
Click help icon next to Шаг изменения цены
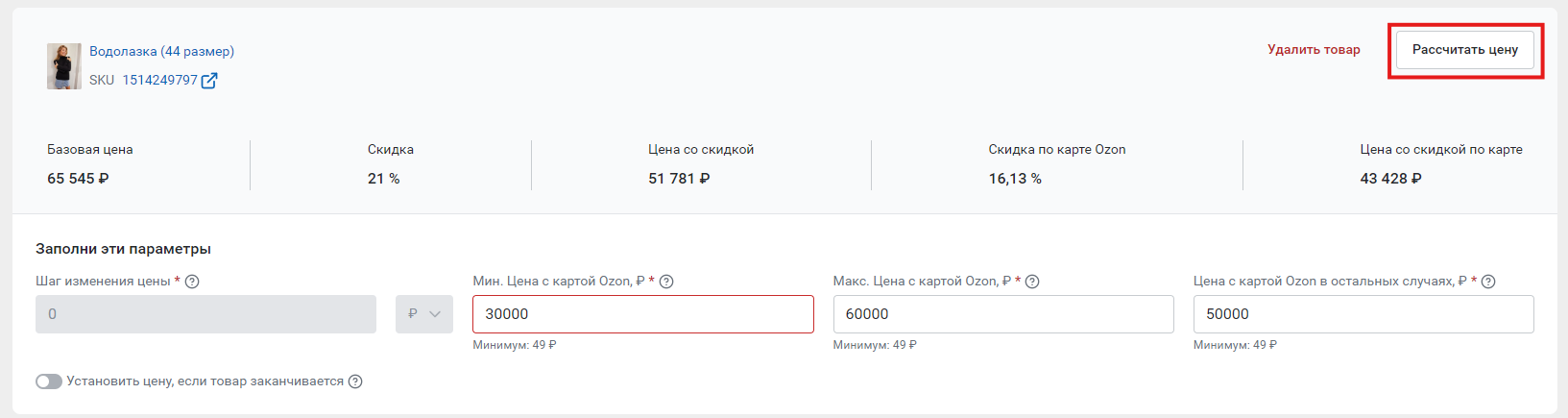click(192, 282)
